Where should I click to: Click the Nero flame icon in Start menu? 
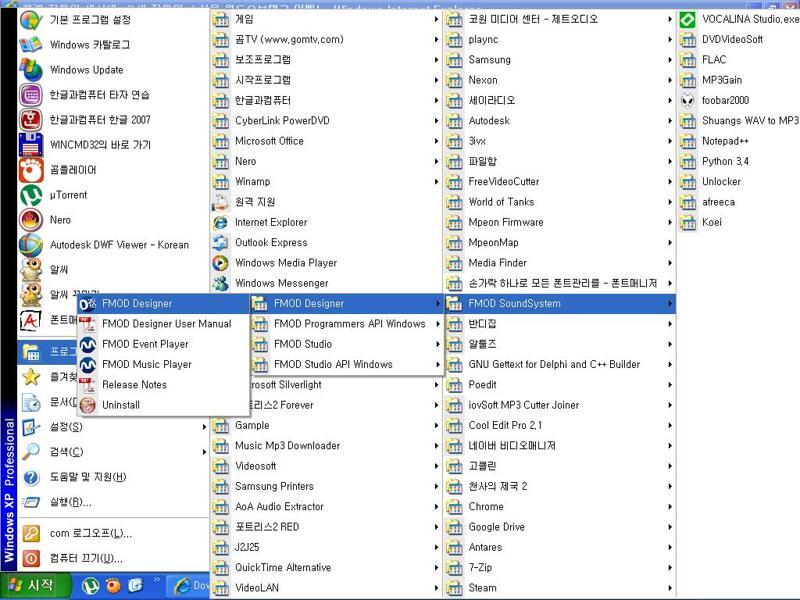31,220
